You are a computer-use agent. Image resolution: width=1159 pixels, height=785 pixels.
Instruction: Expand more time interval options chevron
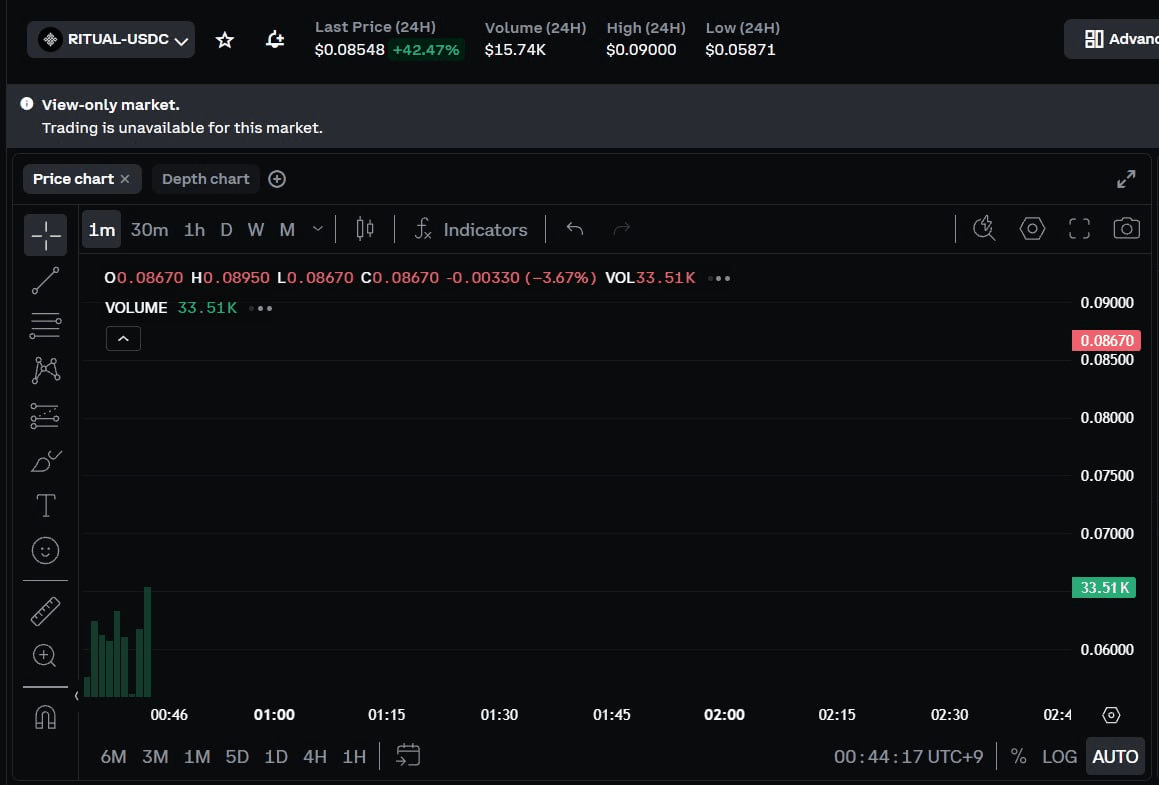(x=318, y=229)
